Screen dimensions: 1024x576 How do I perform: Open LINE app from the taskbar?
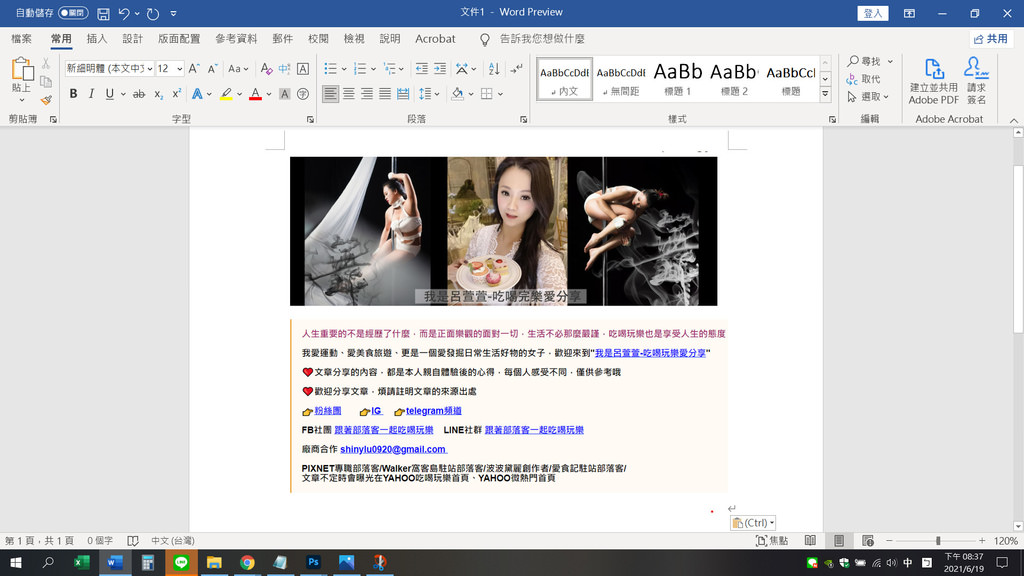(x=181, y=562)
